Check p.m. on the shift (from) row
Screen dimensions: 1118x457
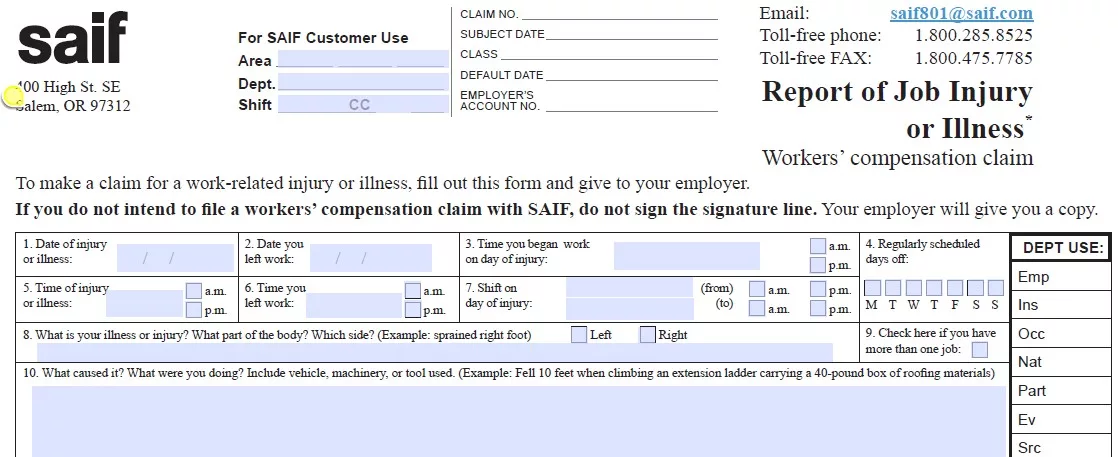818,289
